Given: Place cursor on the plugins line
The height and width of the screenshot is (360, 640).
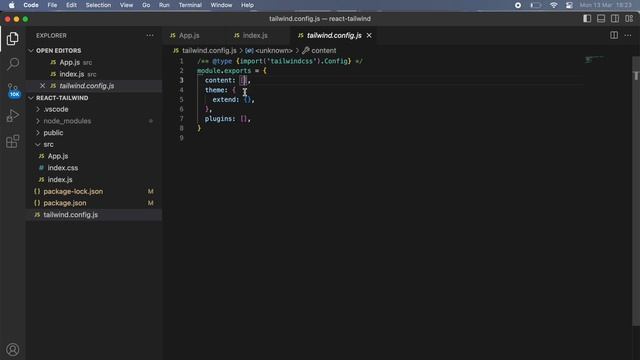Looking at the screenshot, I should pos(227,119).
